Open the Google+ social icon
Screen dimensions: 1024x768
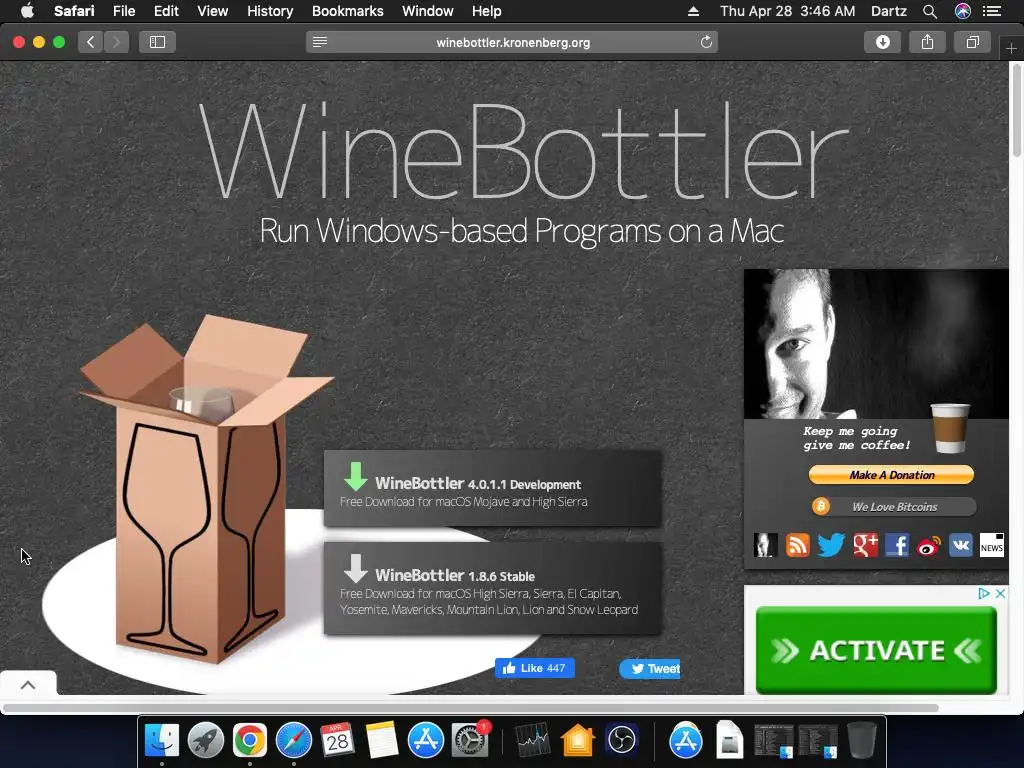click(x=865, y=545)
